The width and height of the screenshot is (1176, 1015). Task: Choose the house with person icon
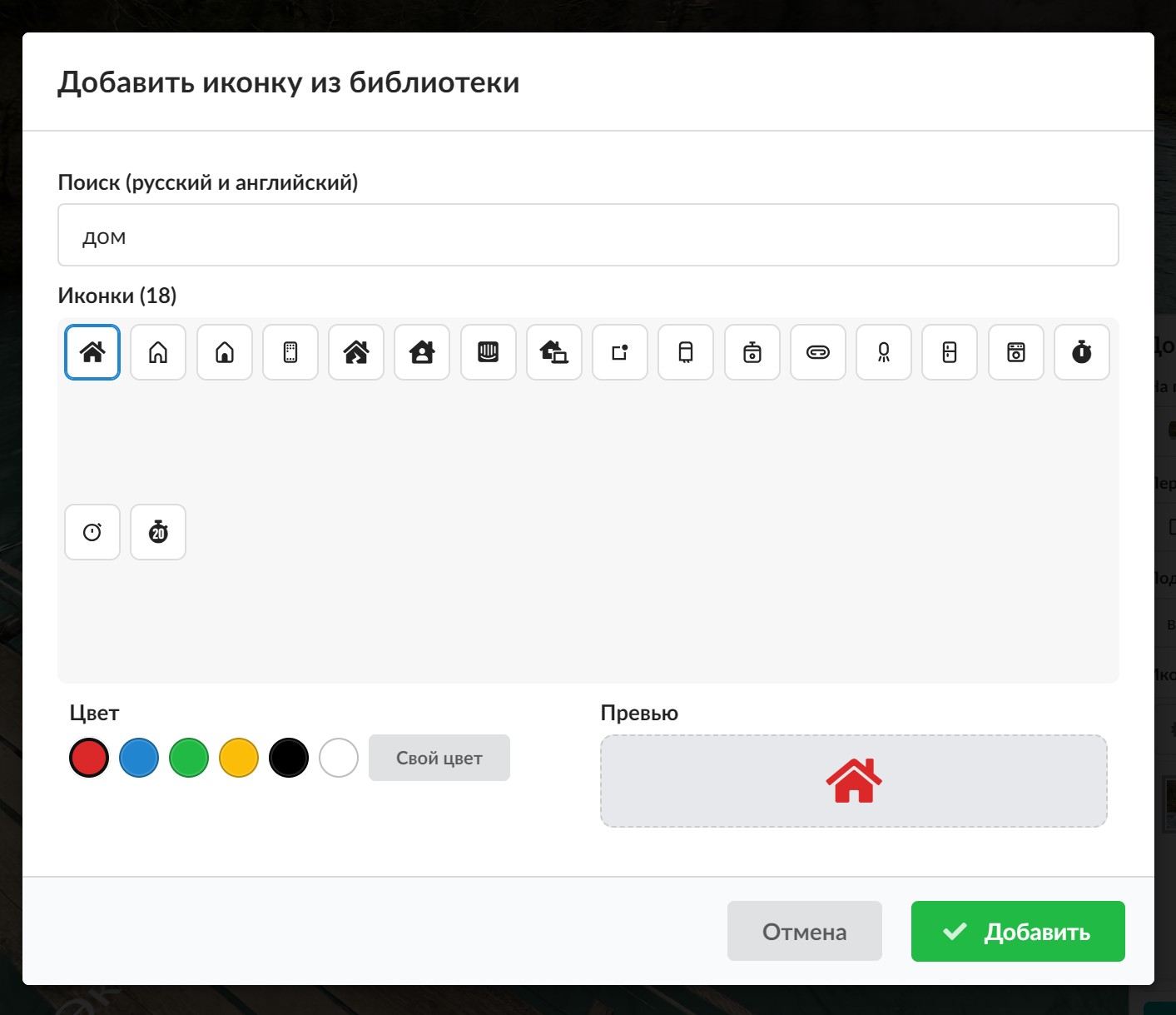(x=422, y=352)
